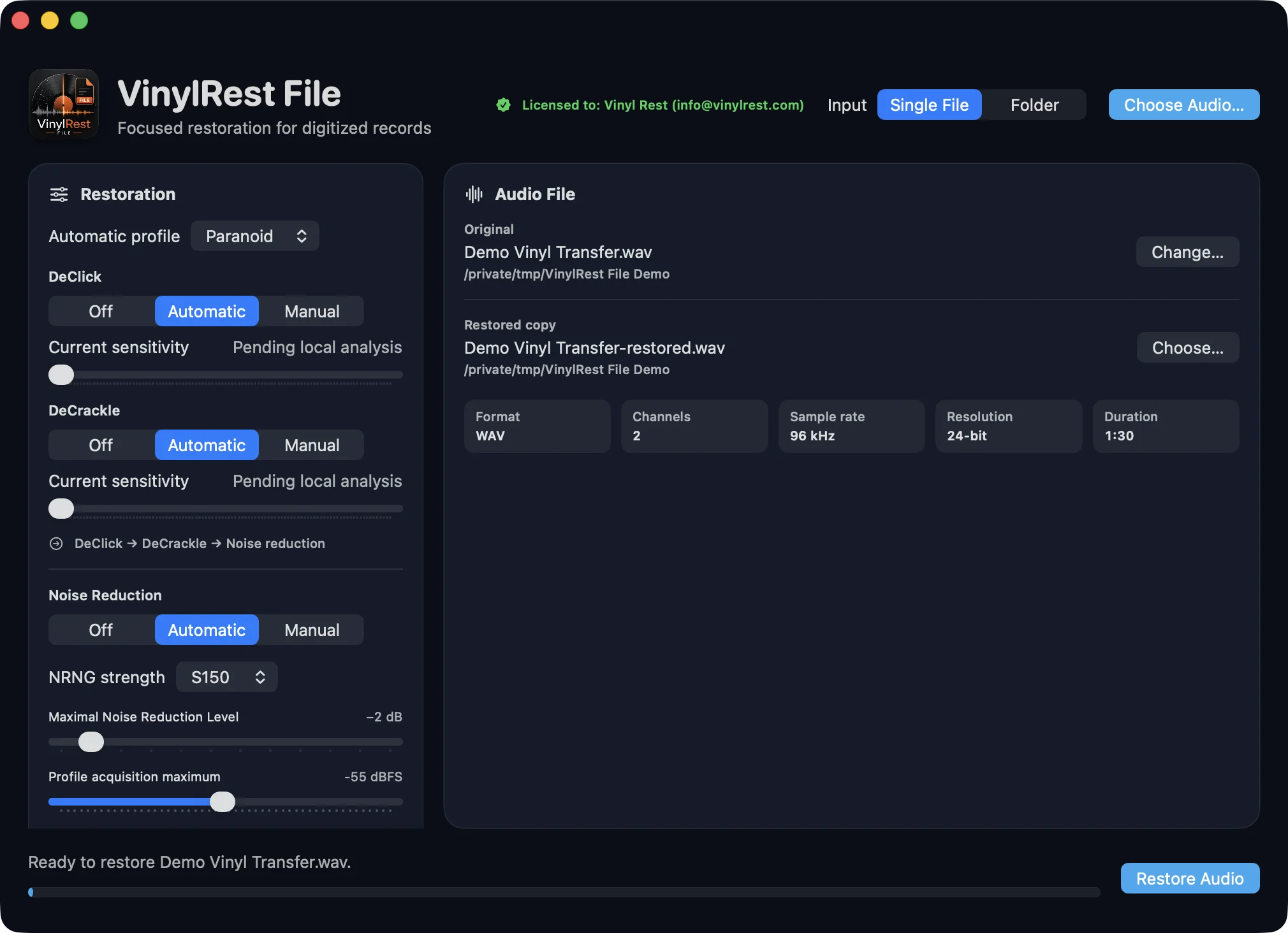This screenshot has height=933, width=1288.
Task: Click 'Demo Vinyl Transfer-restored.wav' filename
Action: (x=594, y=348)
